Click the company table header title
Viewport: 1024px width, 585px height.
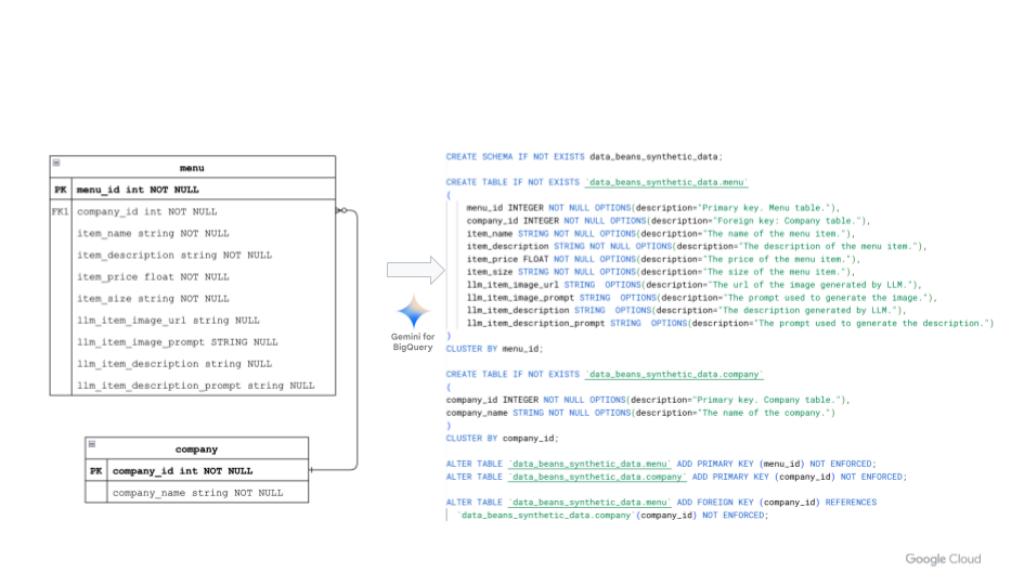pyautogui.click(x=196, y=449)
